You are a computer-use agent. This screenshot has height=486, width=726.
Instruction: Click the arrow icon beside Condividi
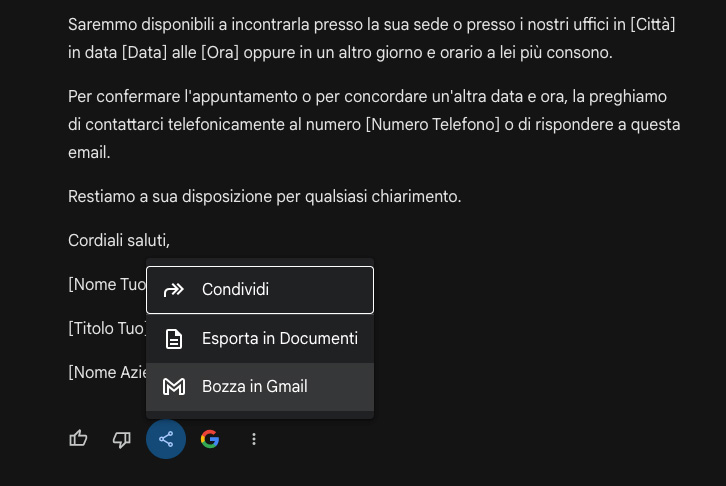pos(174,290)
